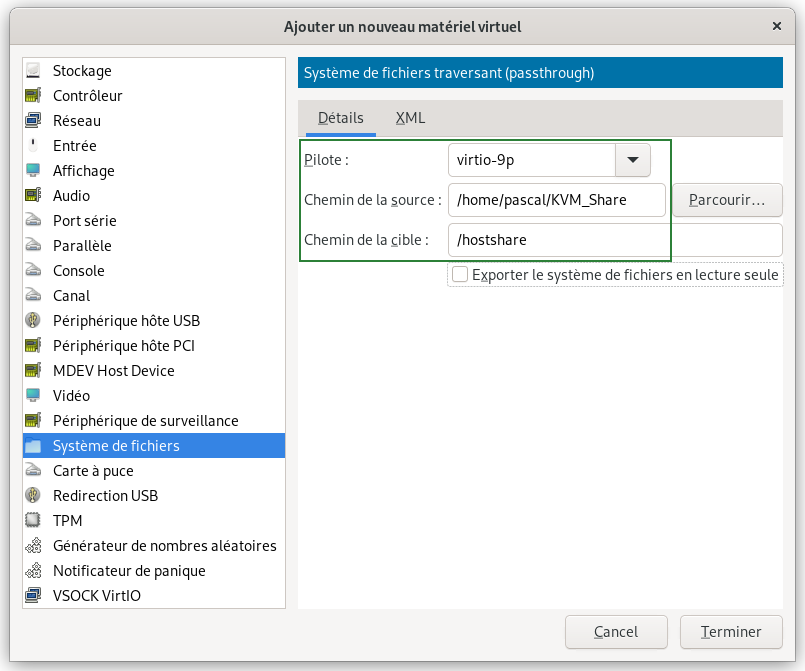The height and width of the screenshot is (671, 805).
Task: Select Générateur de nombres aléatoires entry
Action: [154, 546]
